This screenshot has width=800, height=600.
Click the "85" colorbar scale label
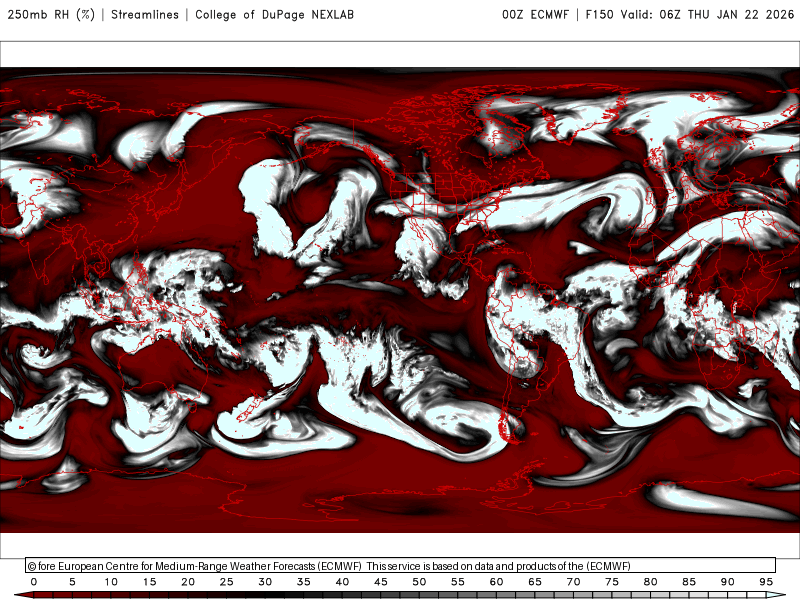pos(689,582)
